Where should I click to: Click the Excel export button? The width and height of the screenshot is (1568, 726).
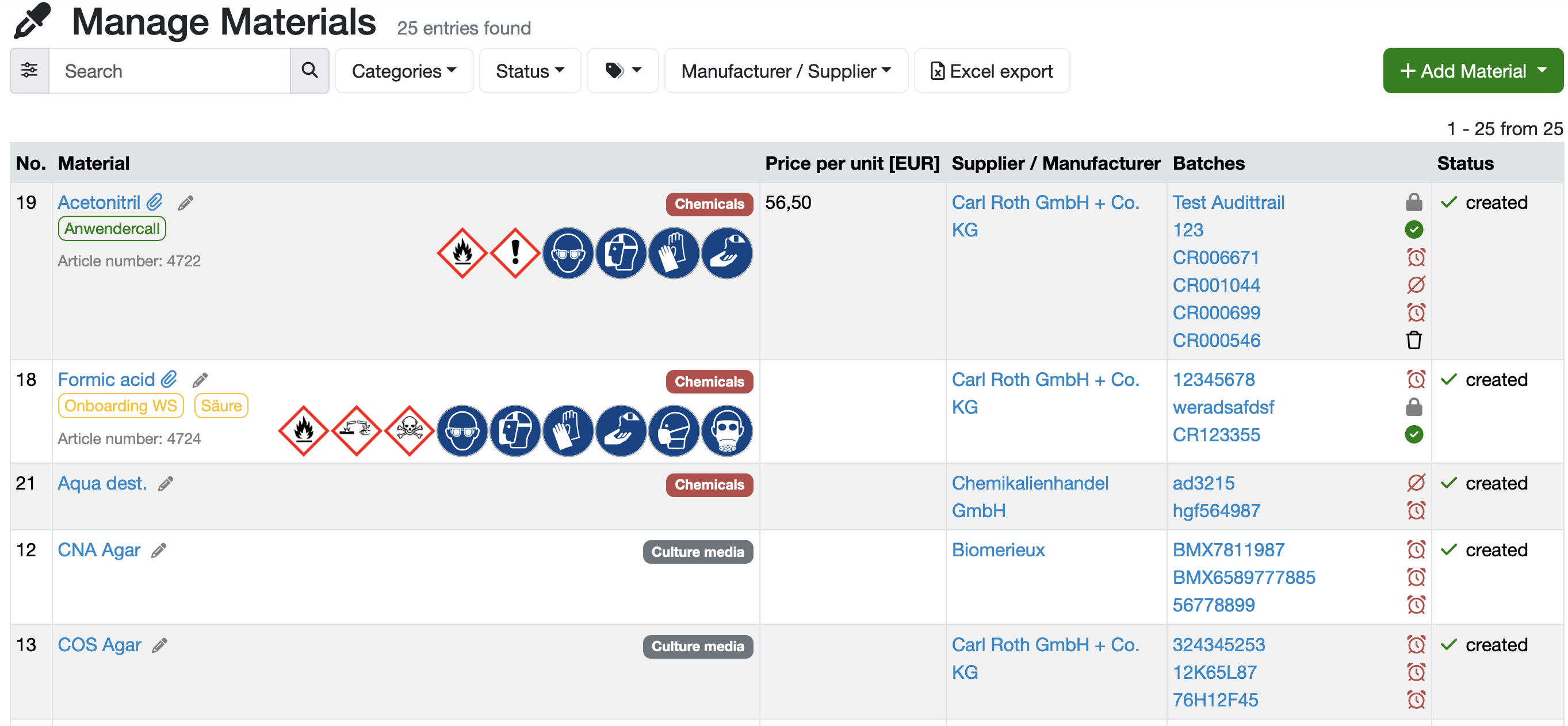(992, 71)
